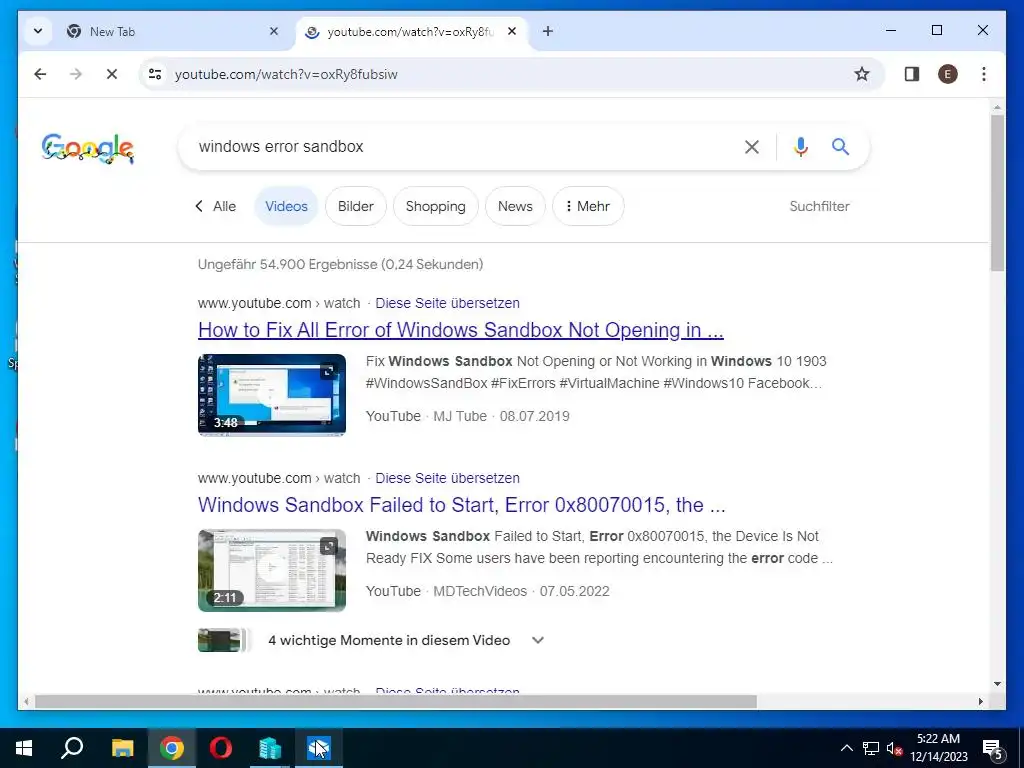Open the teal building app in taskbar
Screen dimensions: 1024x768
pos(270,748)
